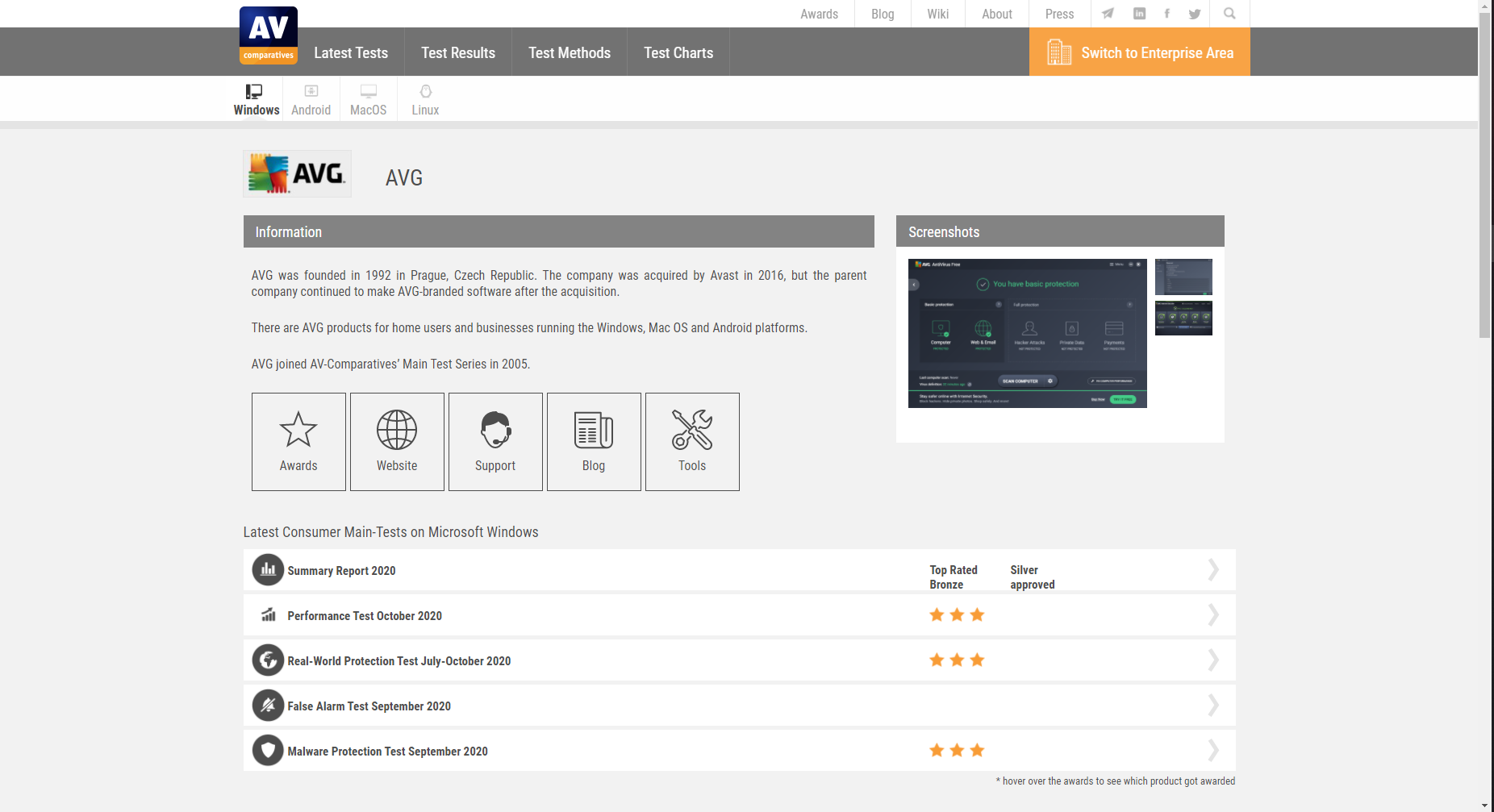Viewport: 1494px width, 812px height.
Task: Open the Test Results menu
Action: 458,52
